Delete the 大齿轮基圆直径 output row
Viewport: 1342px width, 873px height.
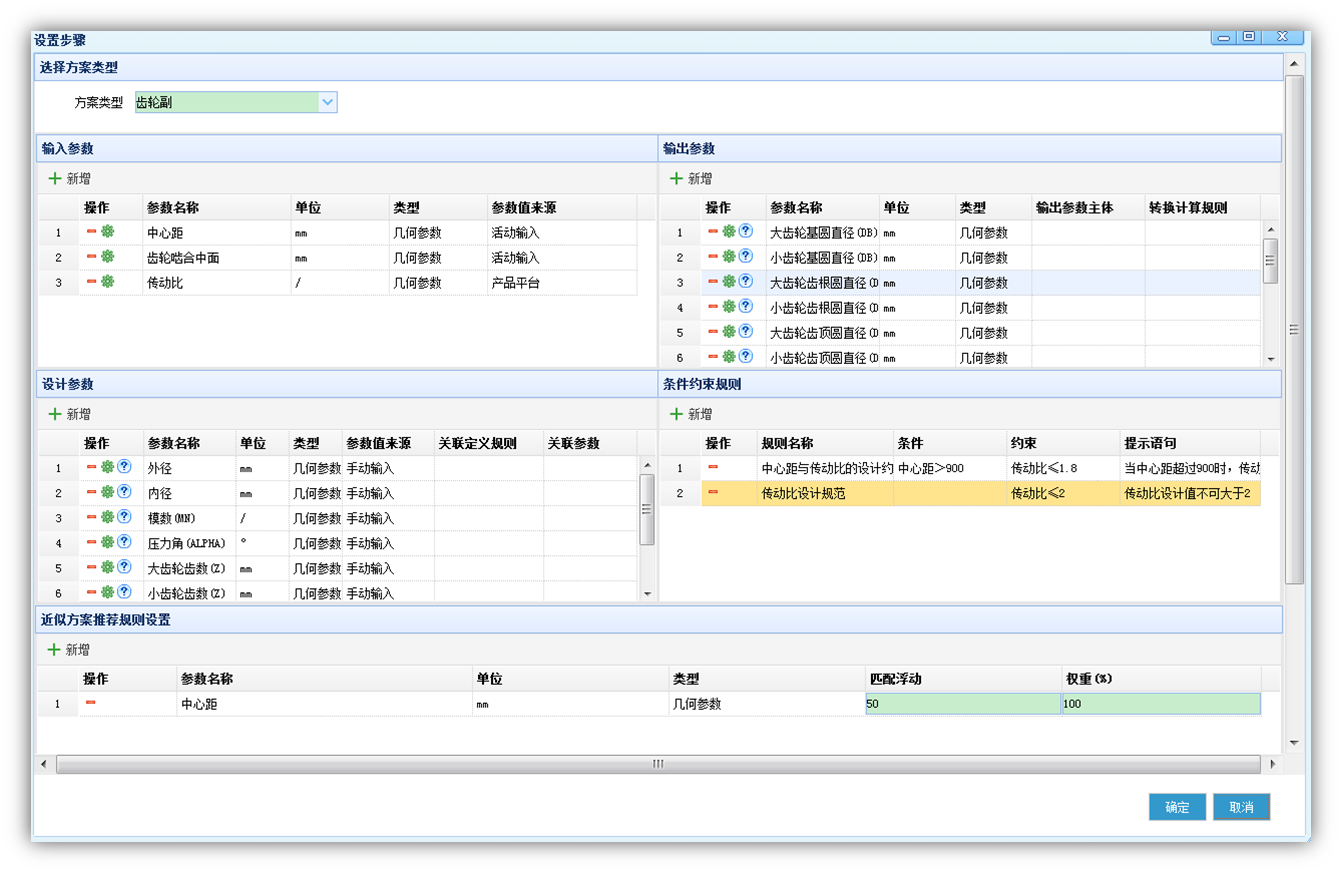coord(713,232)
